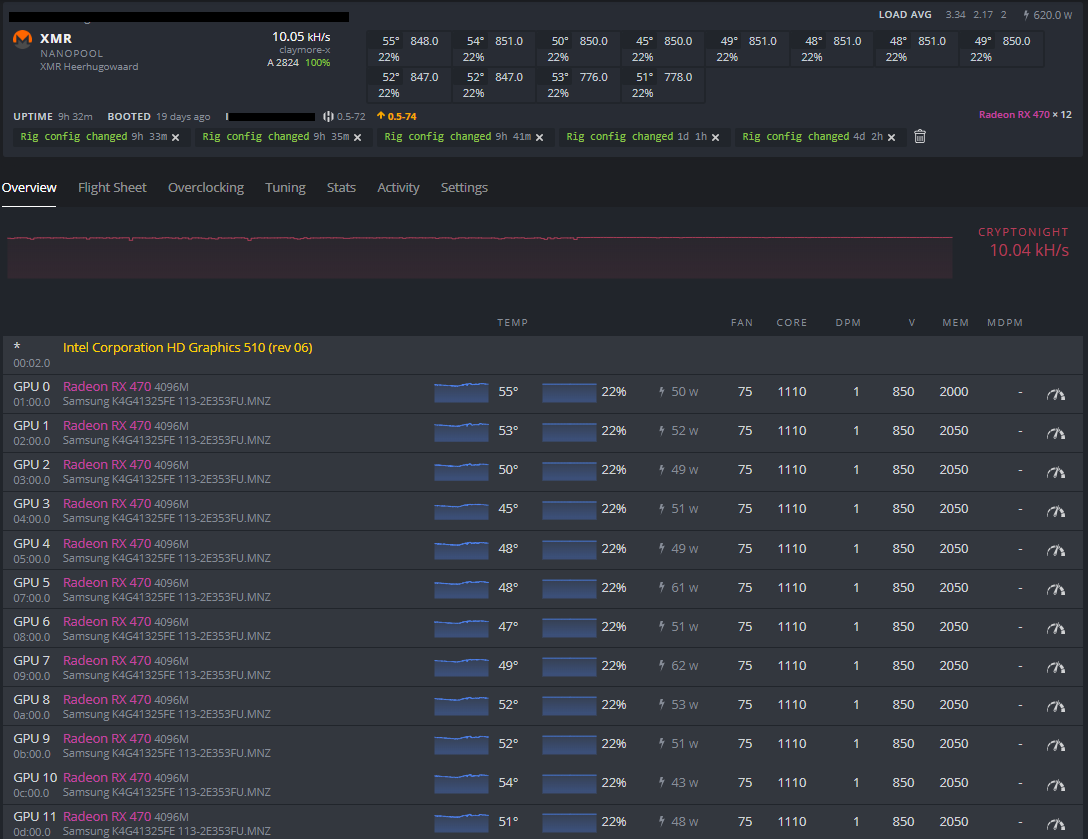The height and width of the screenshot is (839, 1088).
Task: Click the trash icon to clear messages
Action: pyautogui.click(x=920, y=137)
